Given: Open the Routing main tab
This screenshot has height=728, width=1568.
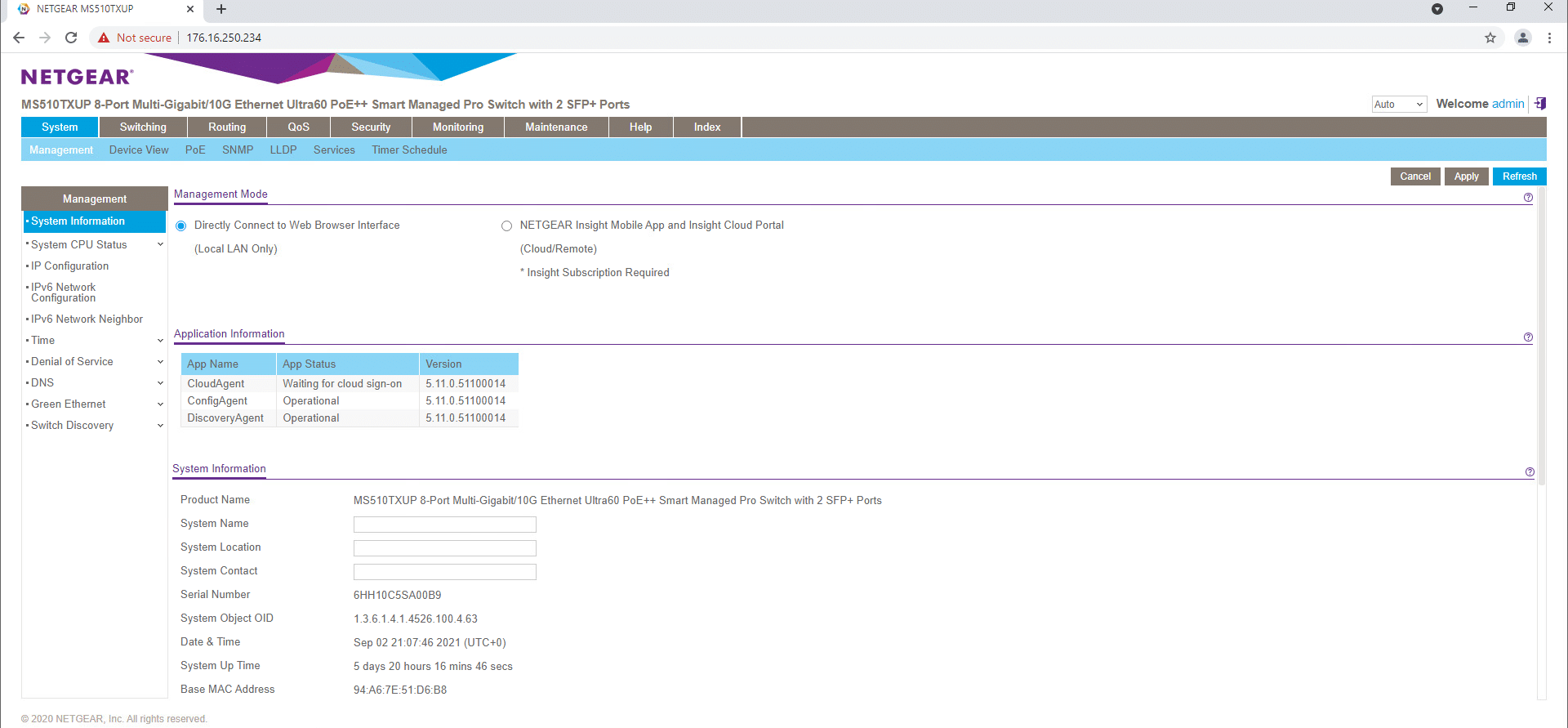Looking at the screenshot, I should [x=227, y=127].
